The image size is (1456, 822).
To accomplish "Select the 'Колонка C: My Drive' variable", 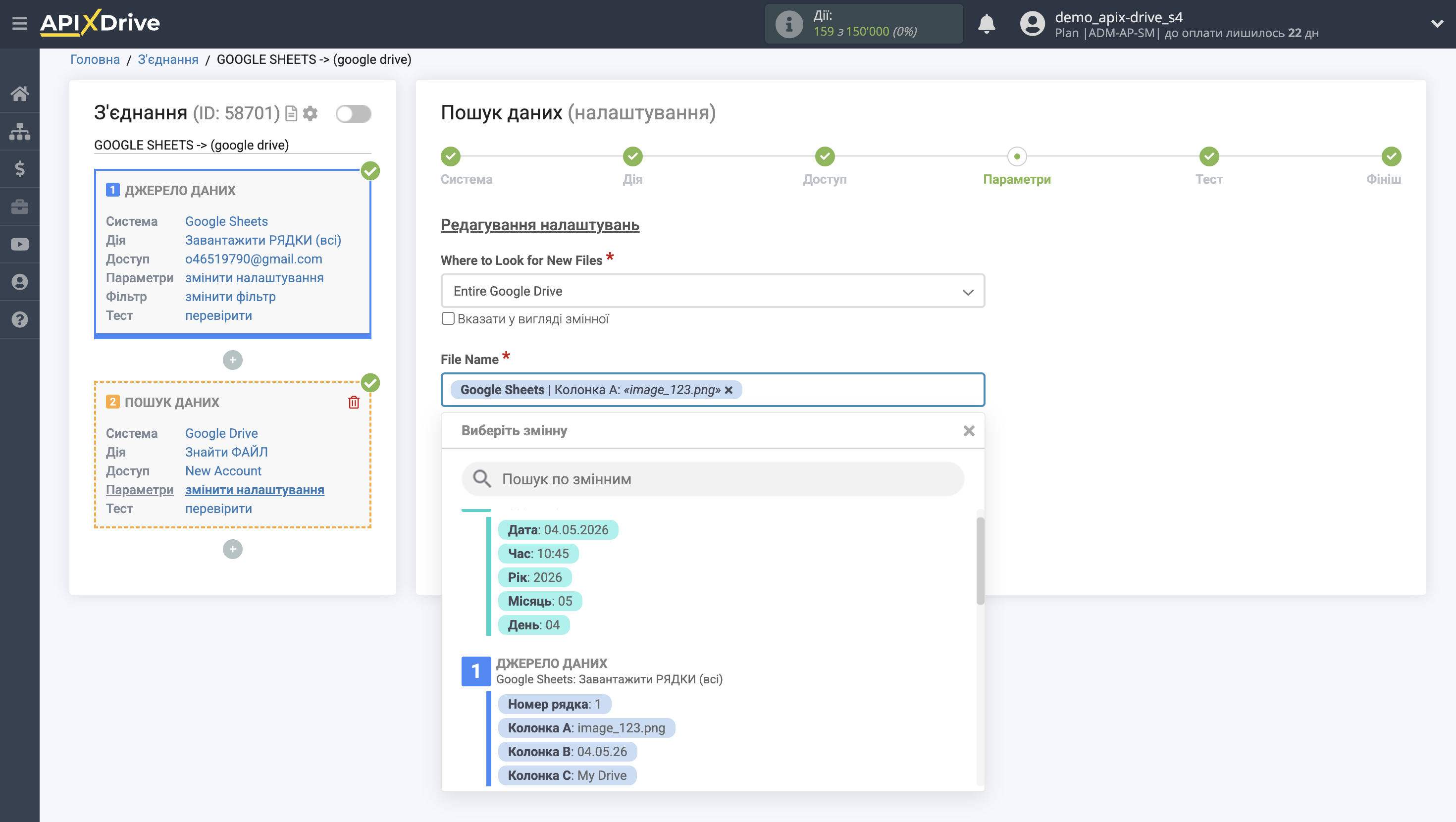I will click(567, 775).
